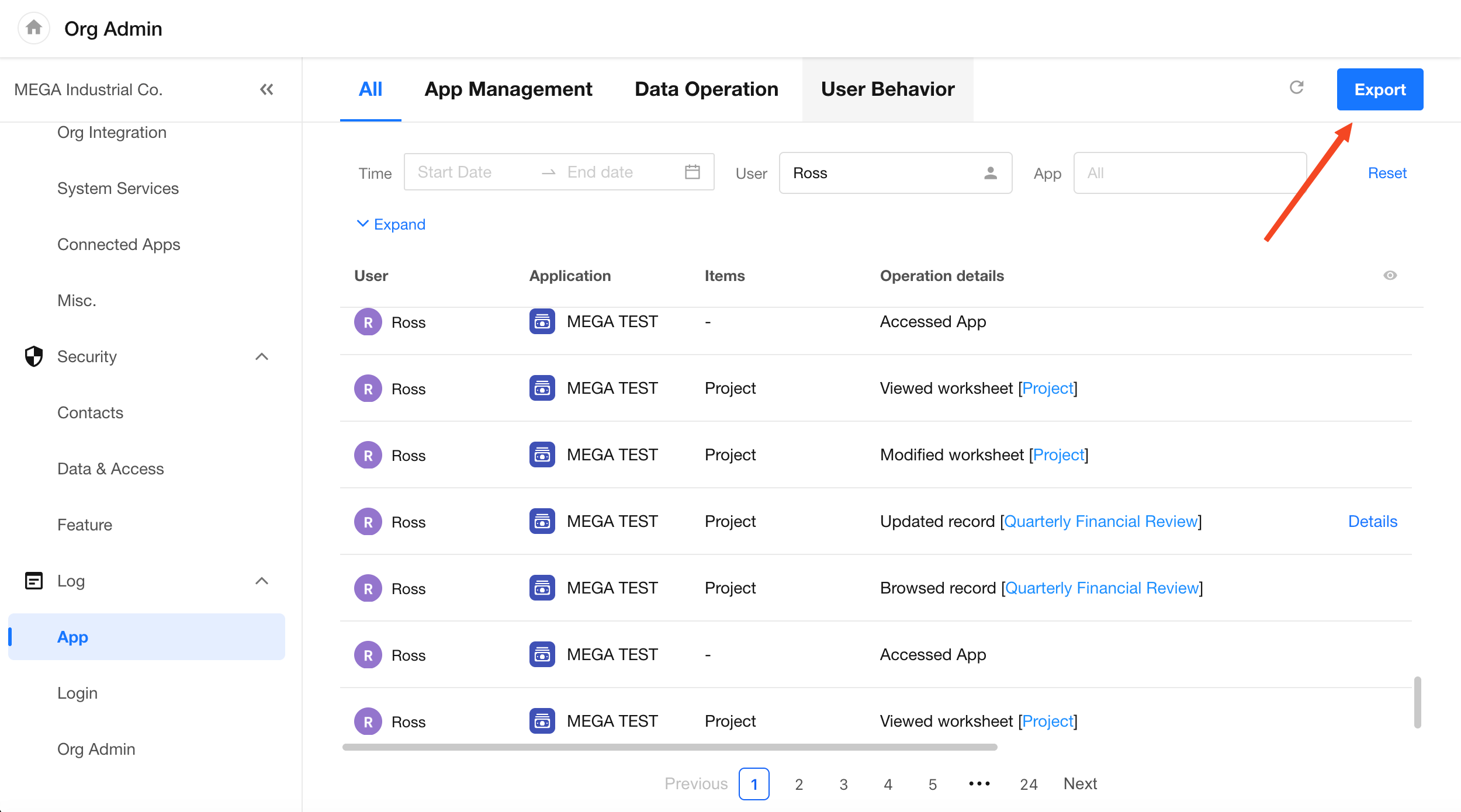
Task: Click the refresh icon beside Export
Action: pos(1296,88)
